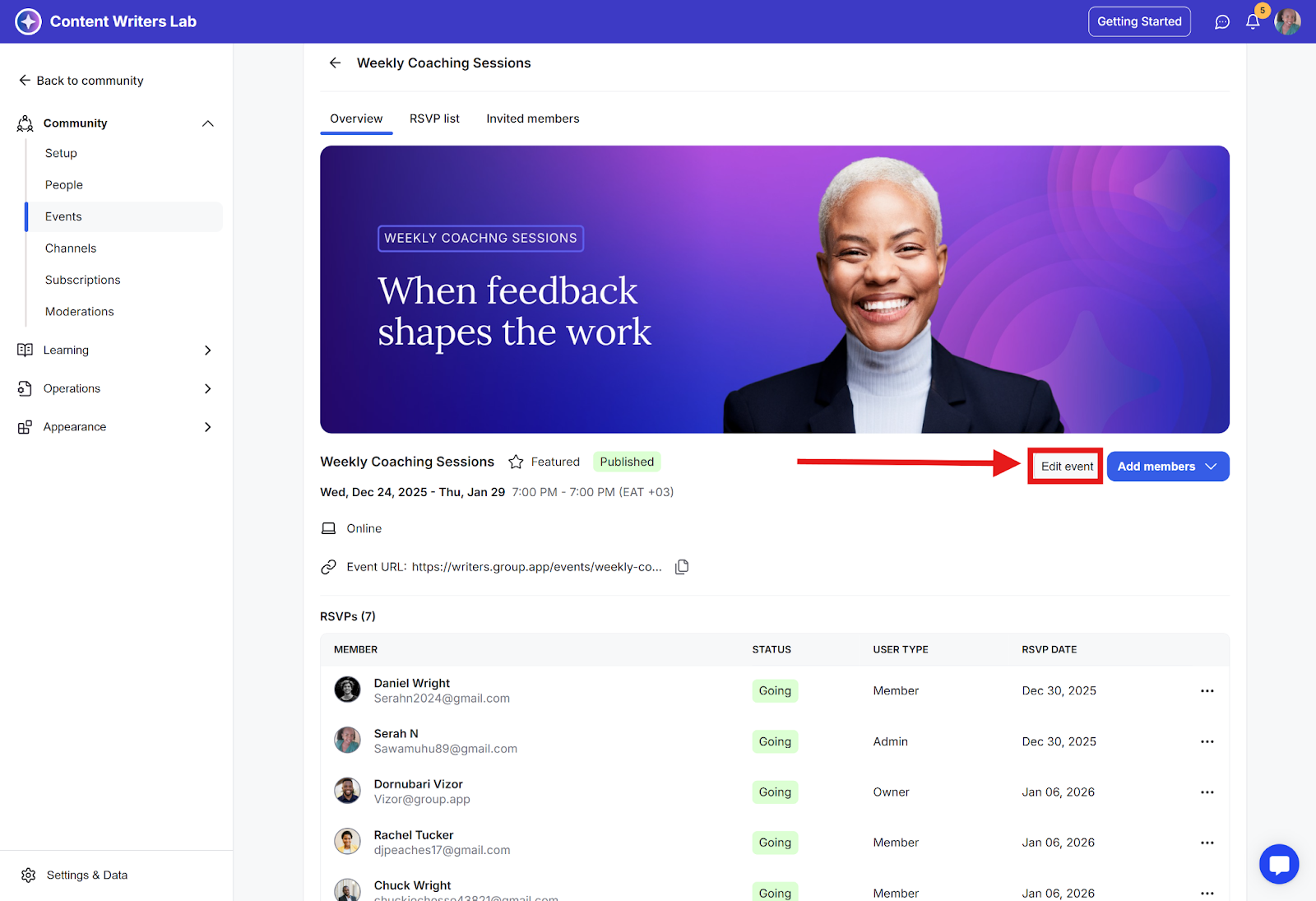Click email Vizor@group.app
Viewport: 1316px width, 901px height.
pos(422,800)
